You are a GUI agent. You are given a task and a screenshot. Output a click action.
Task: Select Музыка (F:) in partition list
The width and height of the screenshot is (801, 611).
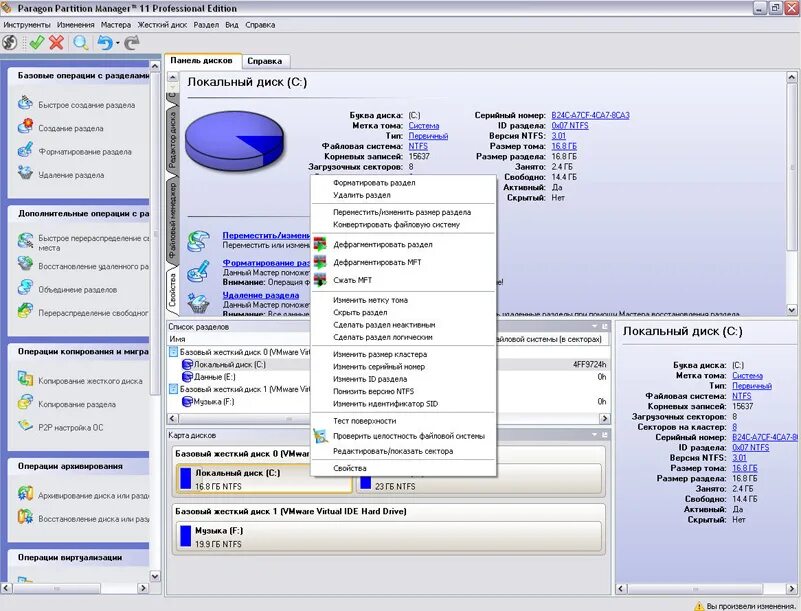(214, 402)
